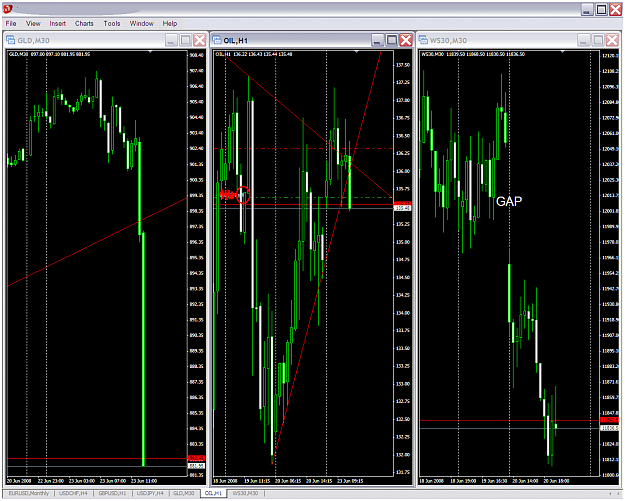Click '137.50' on OIL price scale
625x501 pixels.
tap(402, 65)
